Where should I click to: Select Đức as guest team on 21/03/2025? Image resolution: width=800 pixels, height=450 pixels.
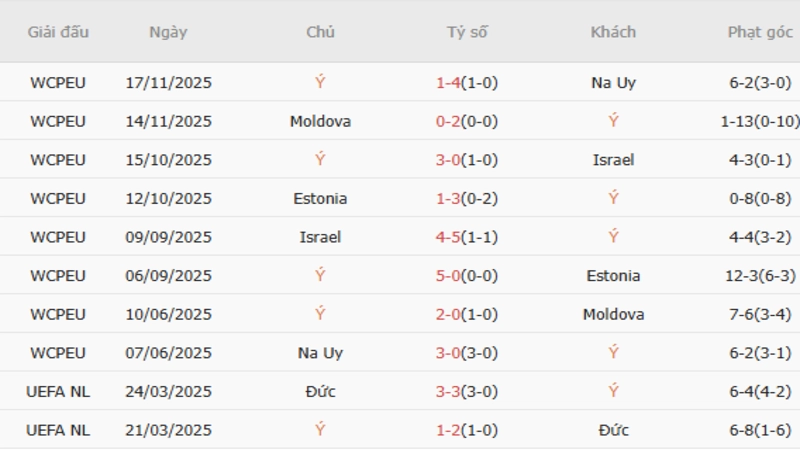pos(613,430)
